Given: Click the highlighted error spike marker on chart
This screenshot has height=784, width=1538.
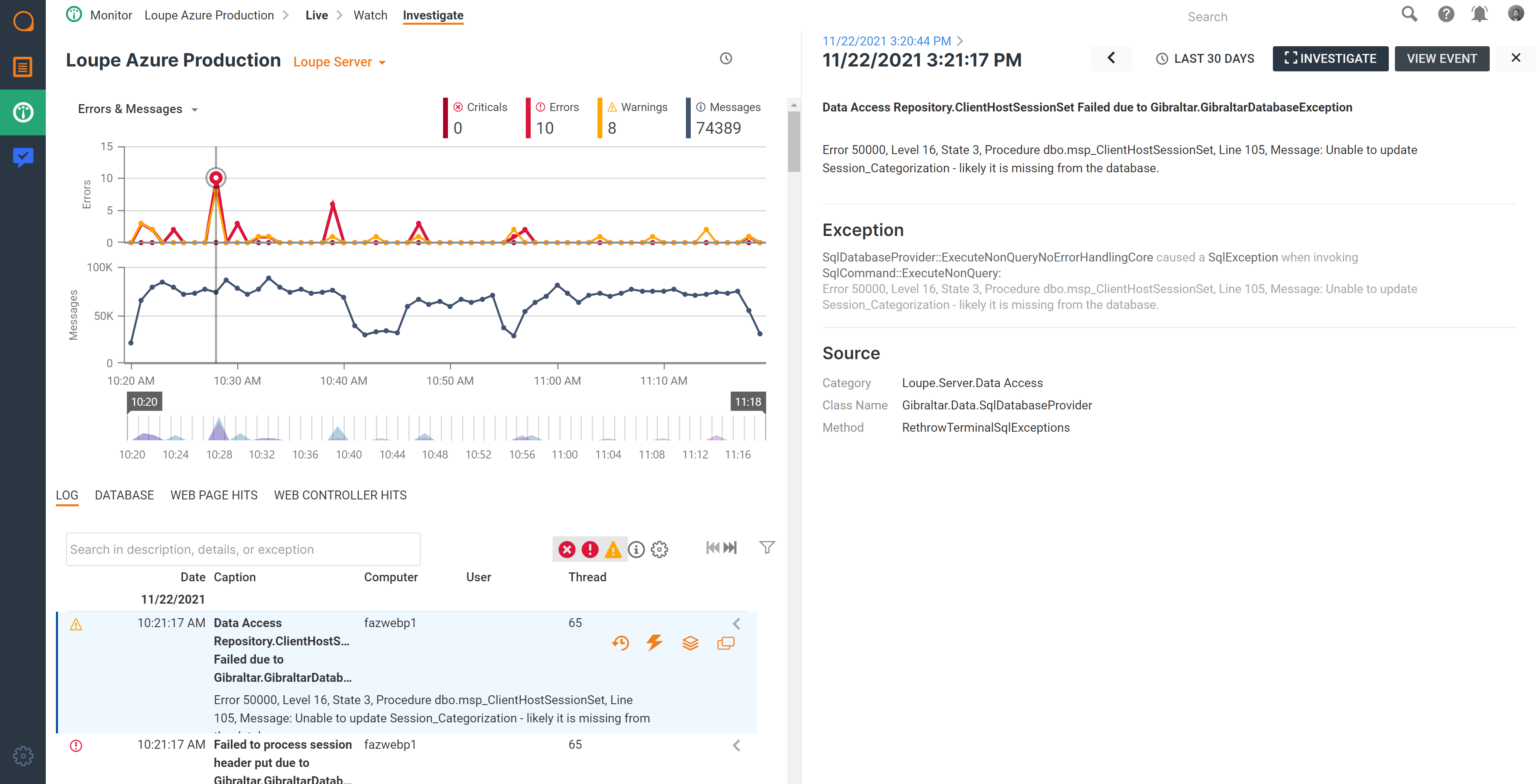Looking at the screenshot, I should tap(216, 177).
